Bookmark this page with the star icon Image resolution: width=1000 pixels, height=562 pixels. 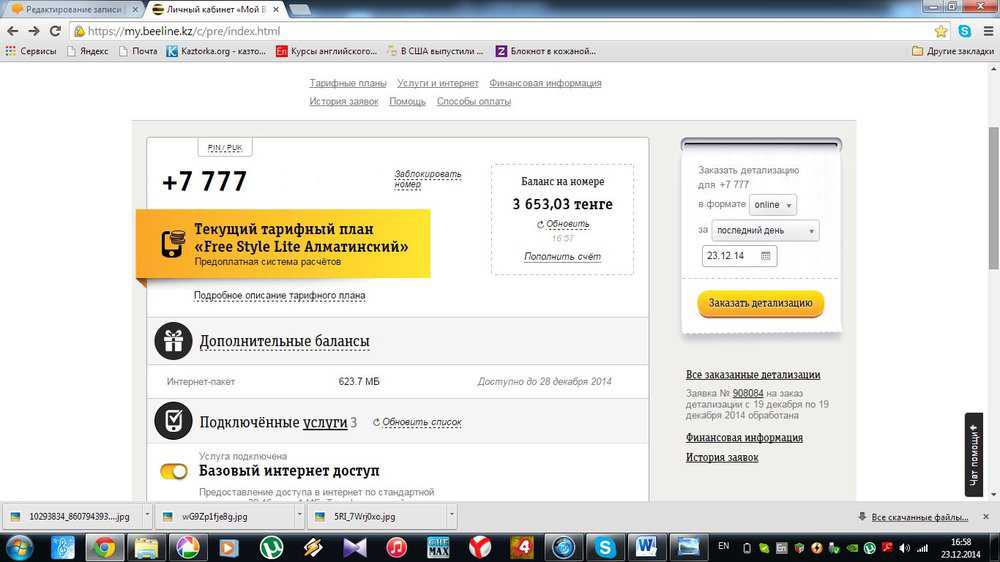[x=941, y=31]
